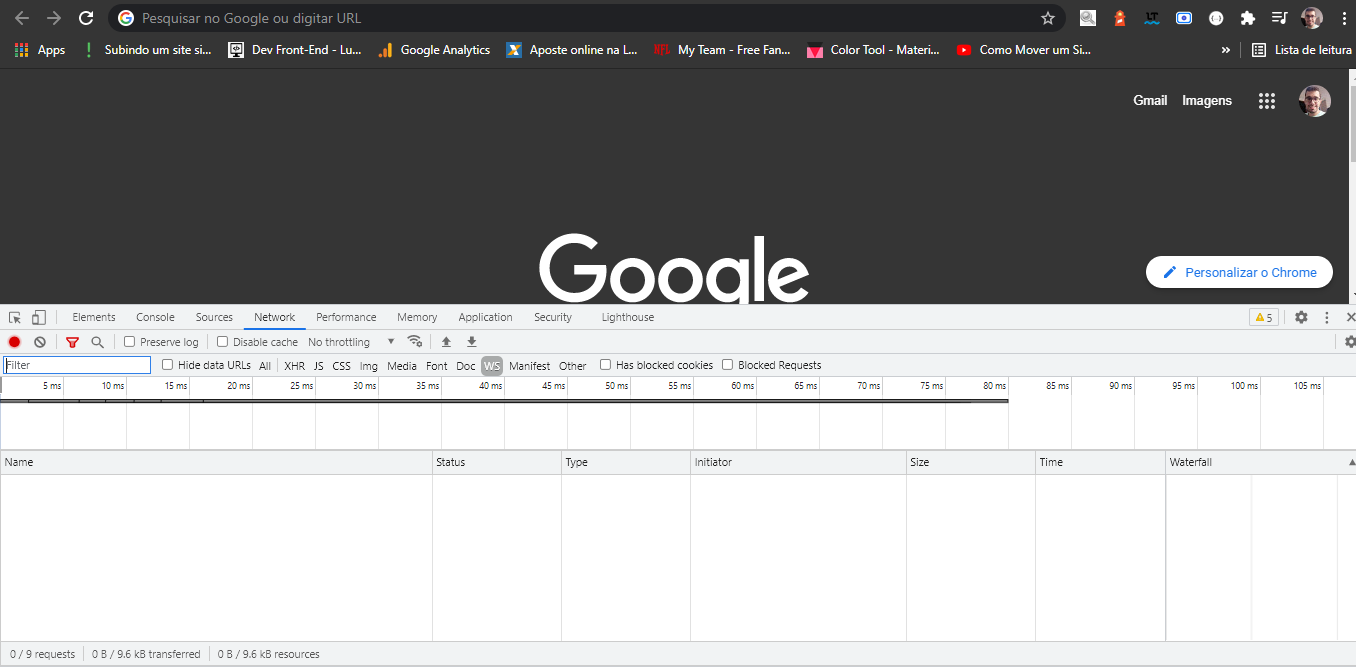Viewport: 1356px width, 667px height.
Task: Stop recording network log
Action: tap(15, 342)
